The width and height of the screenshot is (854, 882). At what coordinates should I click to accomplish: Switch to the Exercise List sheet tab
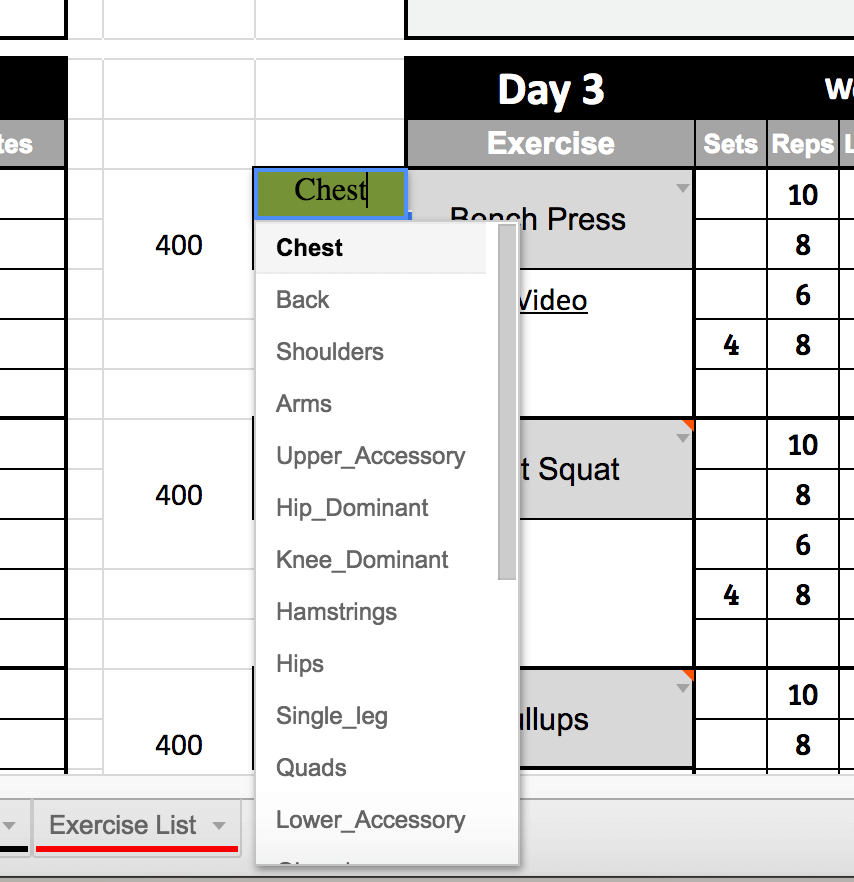coord(123,826)
